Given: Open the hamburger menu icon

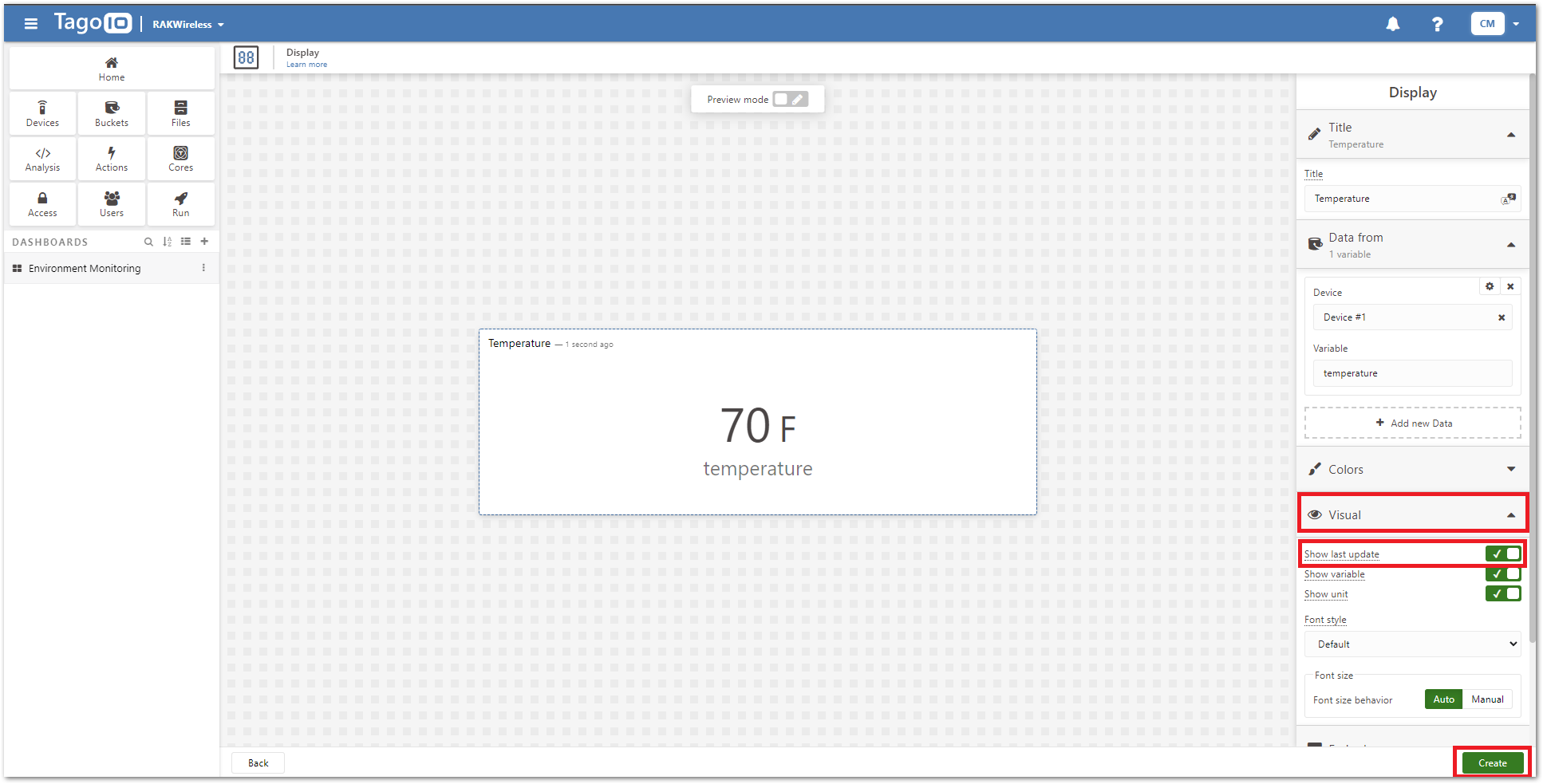Looking at the screenshot, I should 31,24.
